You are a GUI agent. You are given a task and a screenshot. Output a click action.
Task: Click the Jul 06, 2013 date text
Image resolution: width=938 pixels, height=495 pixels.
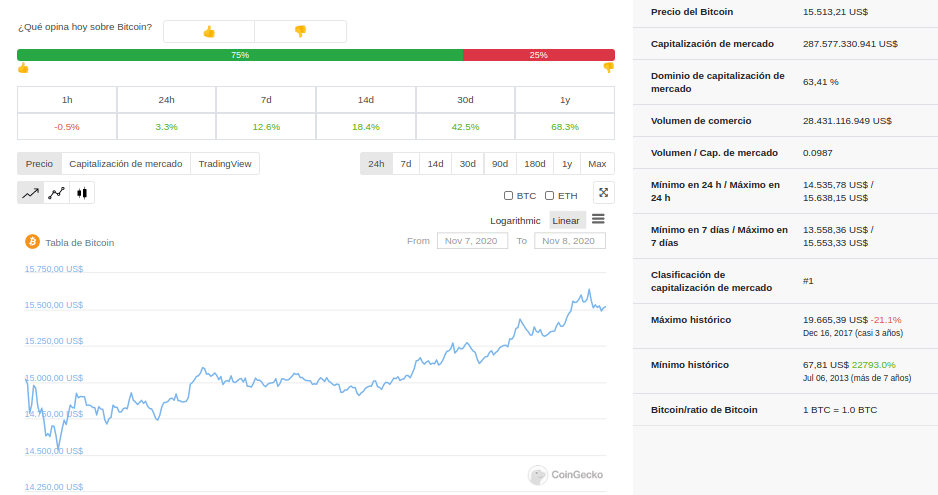(826, 378)
